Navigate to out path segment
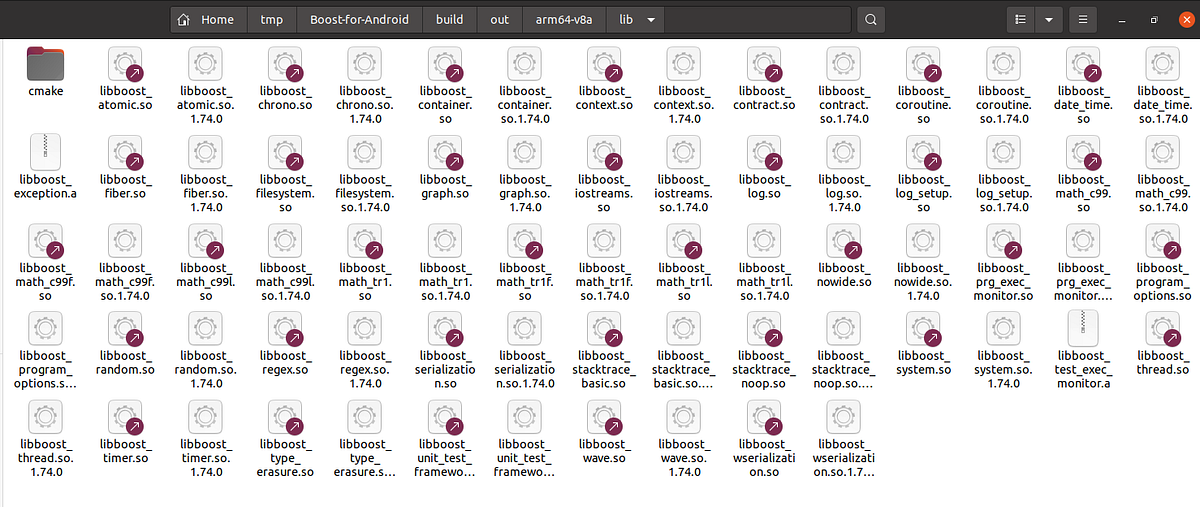This screenshot has height=507, width=1200. 499,19
